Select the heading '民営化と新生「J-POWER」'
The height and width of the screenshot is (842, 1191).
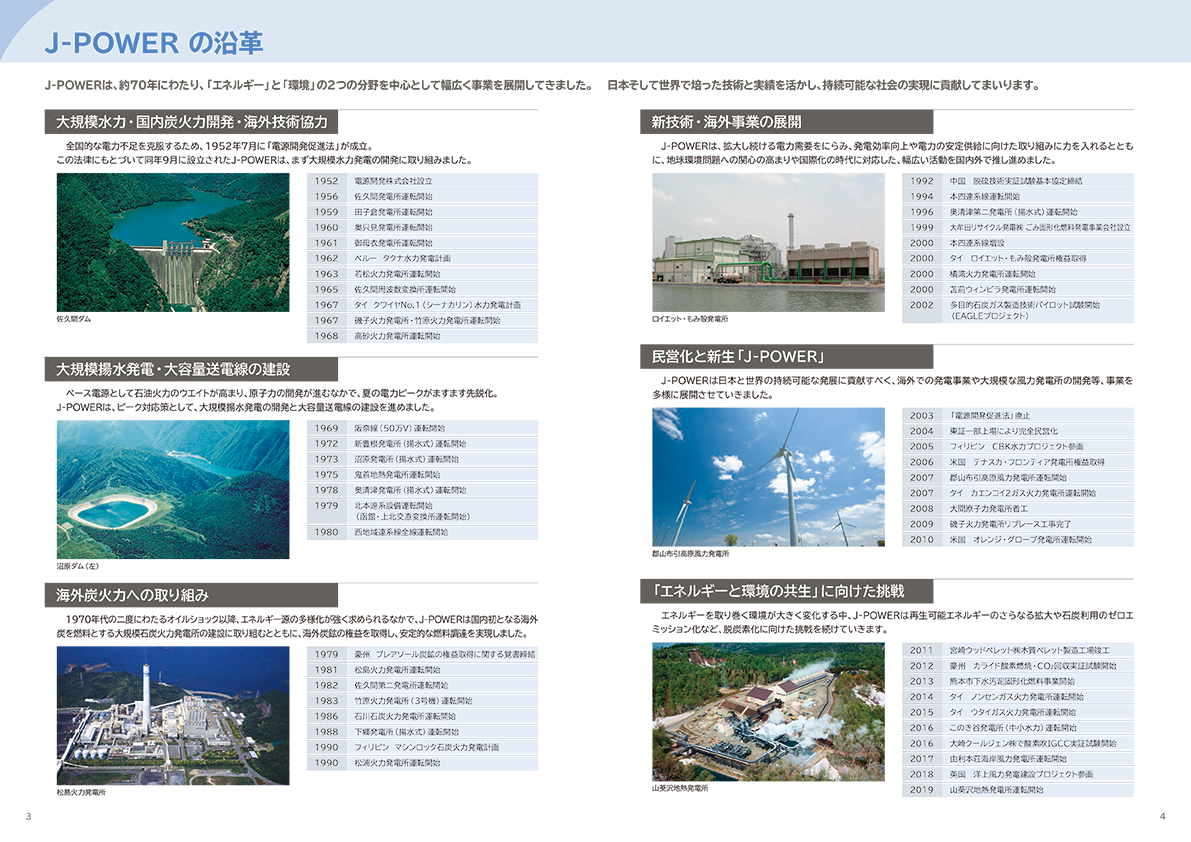787,357
